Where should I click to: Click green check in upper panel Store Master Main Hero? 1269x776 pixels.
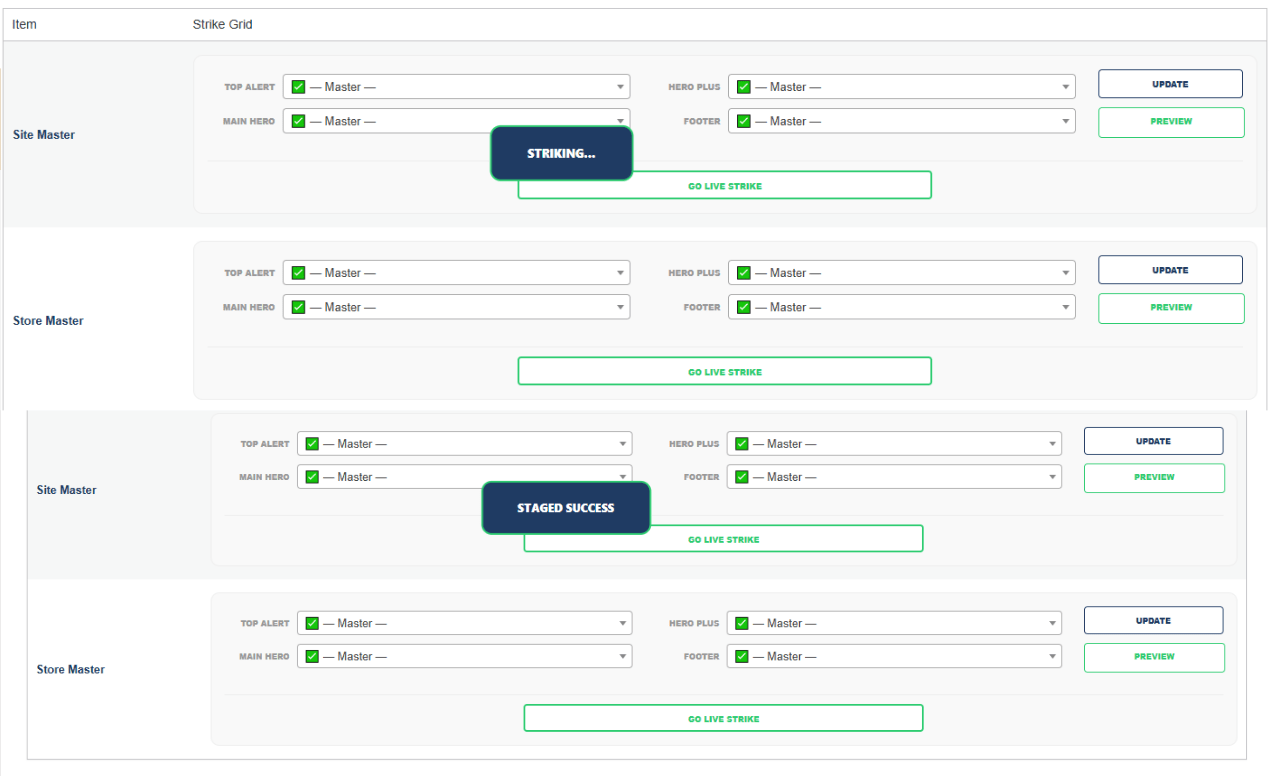pos(298,307)
